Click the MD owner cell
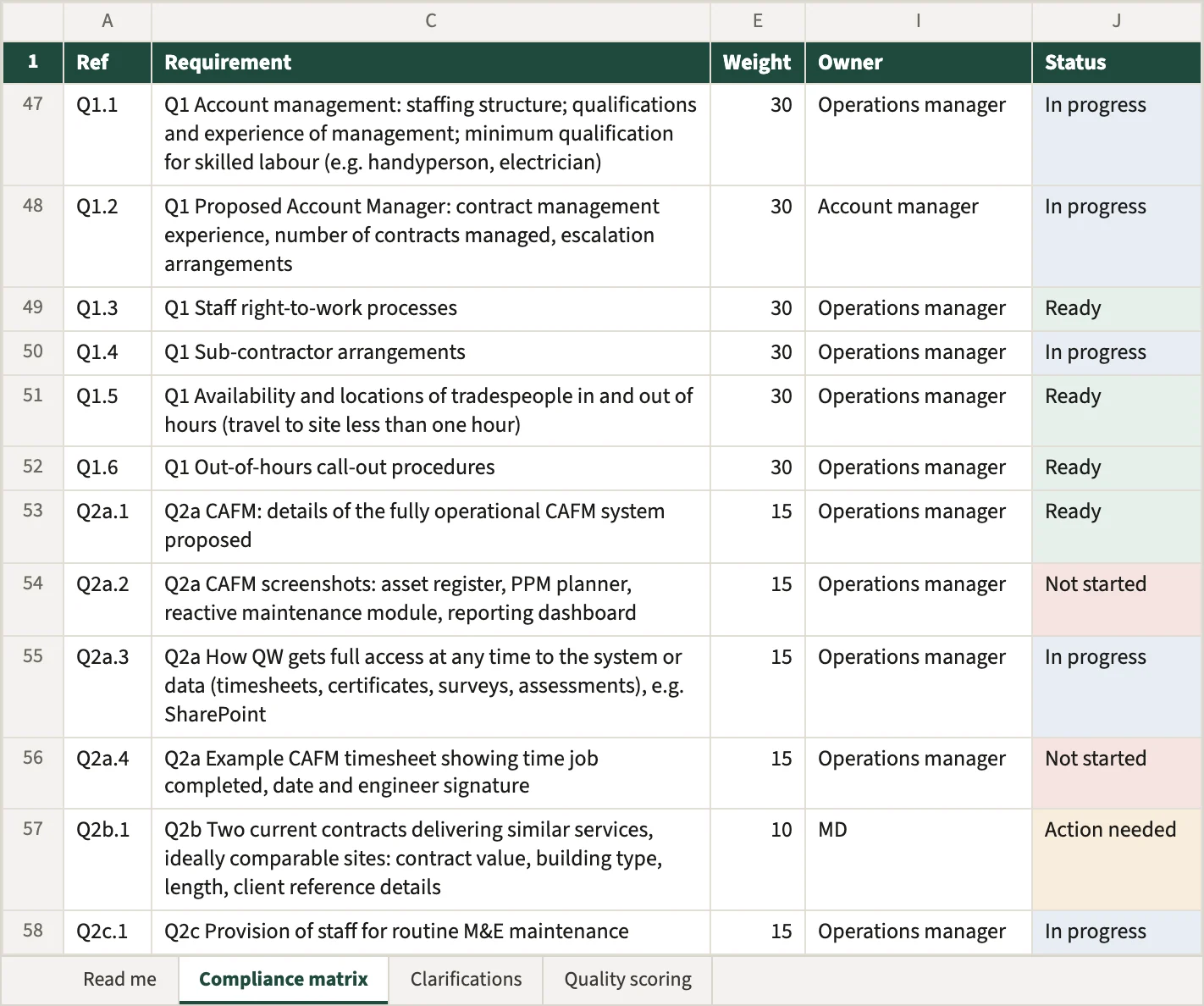 [919, 860]
